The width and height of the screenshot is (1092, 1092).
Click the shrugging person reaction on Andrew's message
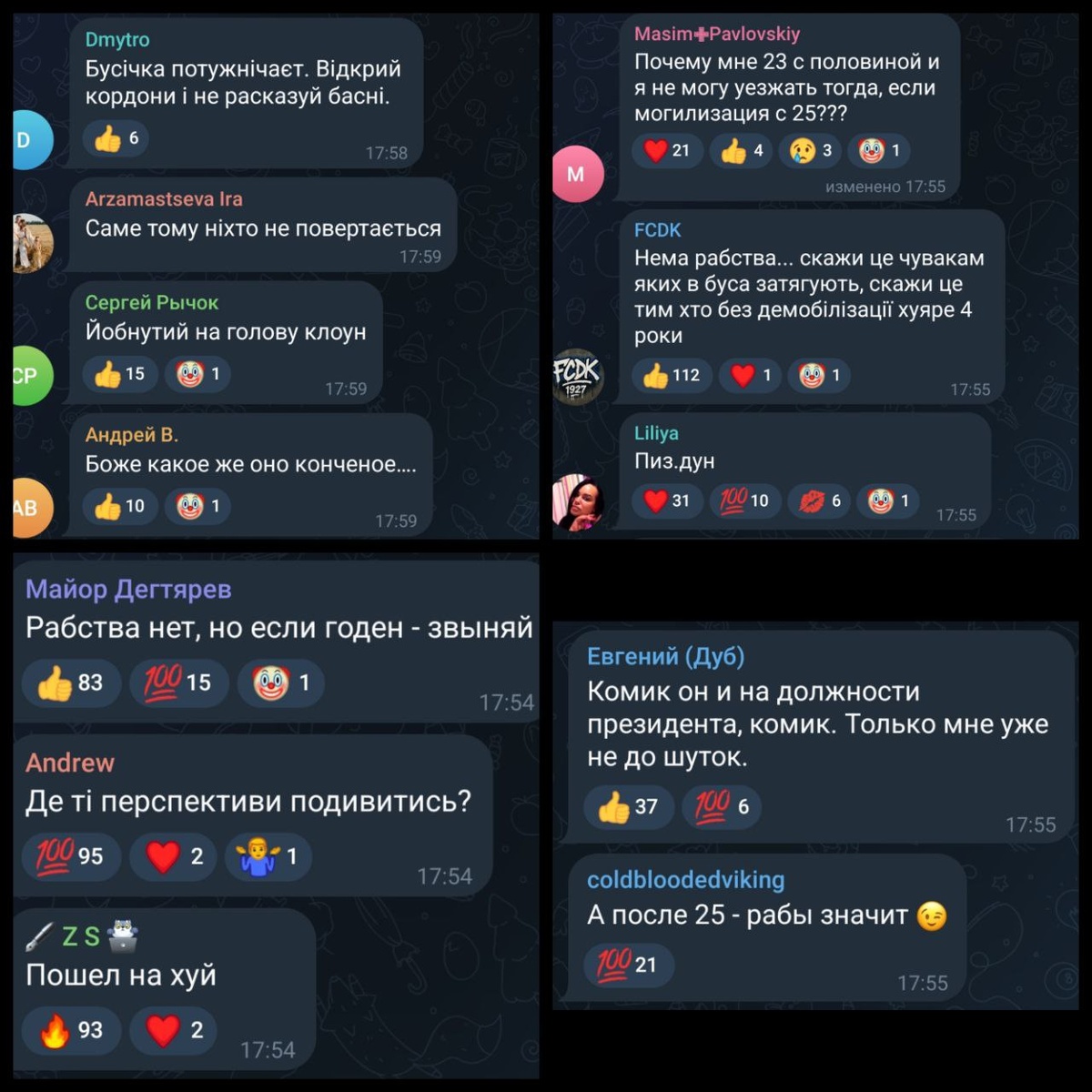click(268, 856)
